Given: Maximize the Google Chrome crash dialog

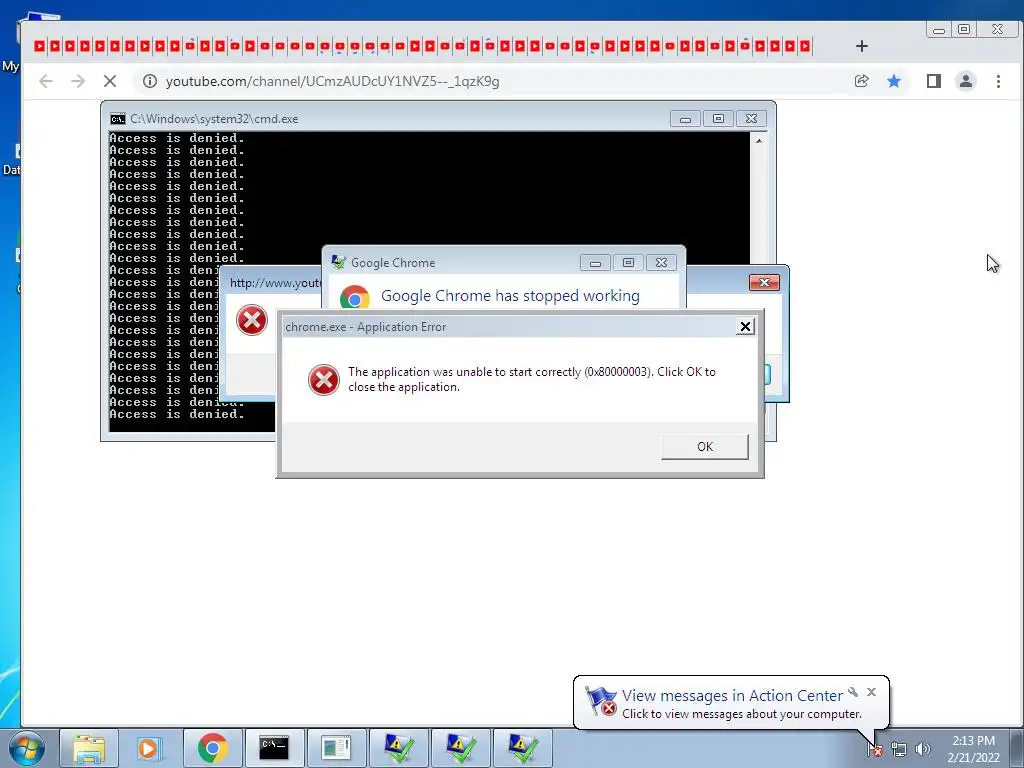Looking at the screenshot, I should coord(628,263).
